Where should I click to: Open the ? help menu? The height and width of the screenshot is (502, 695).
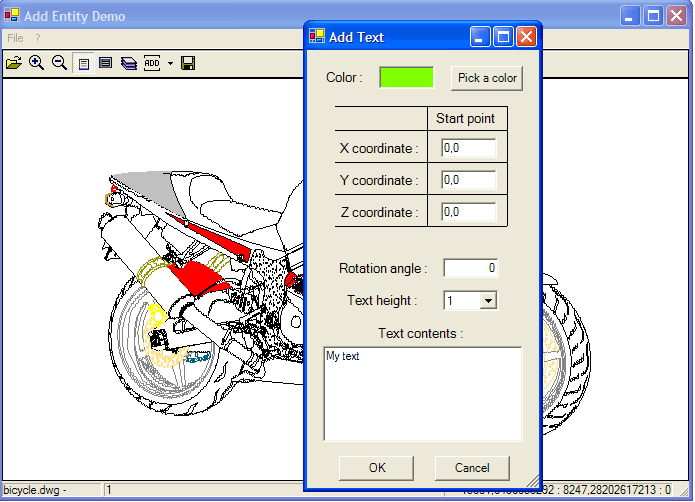click(x=37, y=38)
